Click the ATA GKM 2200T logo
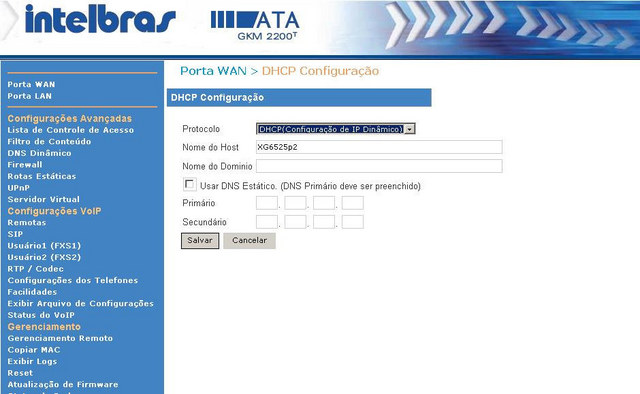This screenshot has width=640, height=394. 255,25
